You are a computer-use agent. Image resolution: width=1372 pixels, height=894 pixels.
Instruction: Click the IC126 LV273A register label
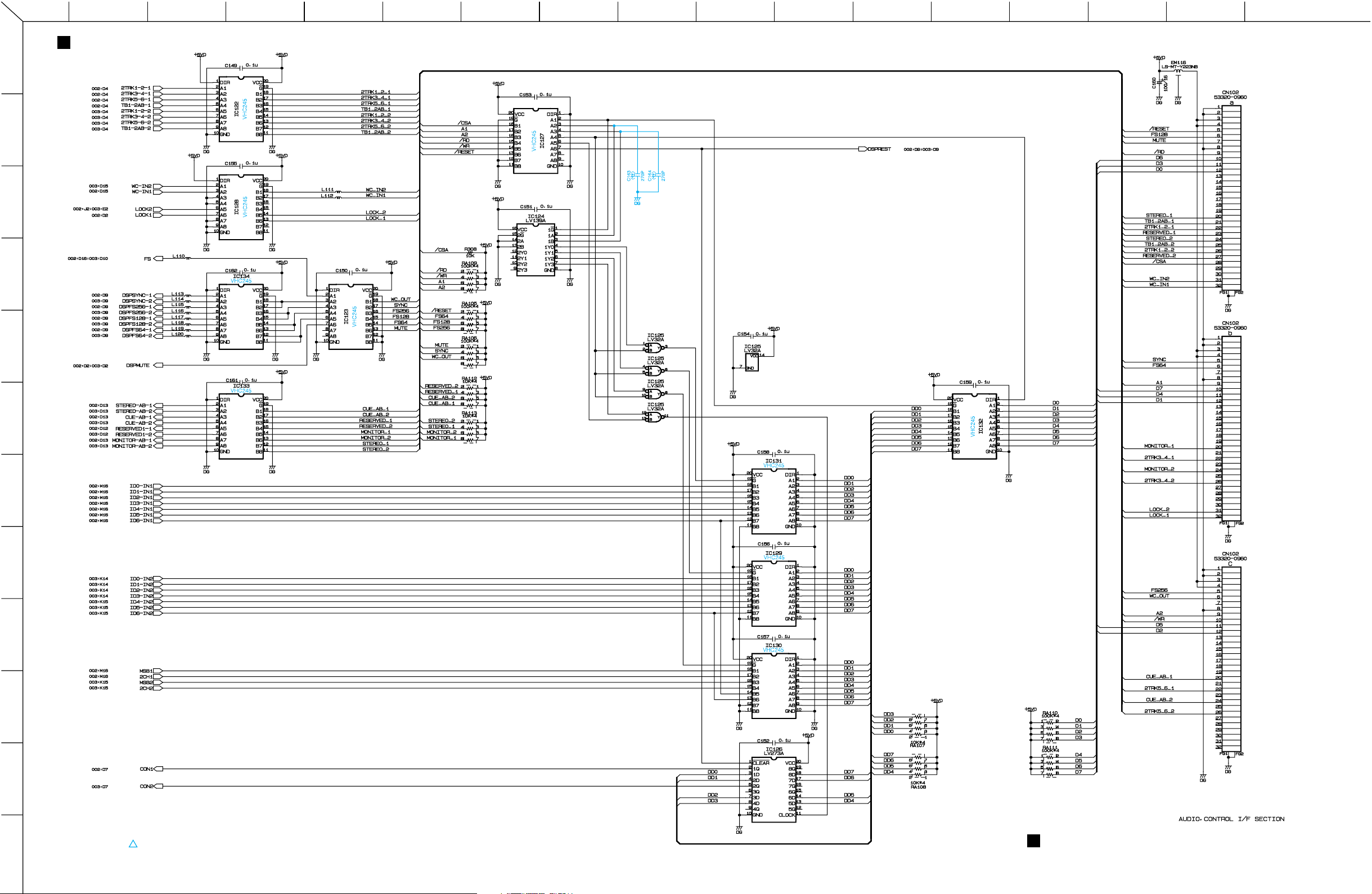773,751
